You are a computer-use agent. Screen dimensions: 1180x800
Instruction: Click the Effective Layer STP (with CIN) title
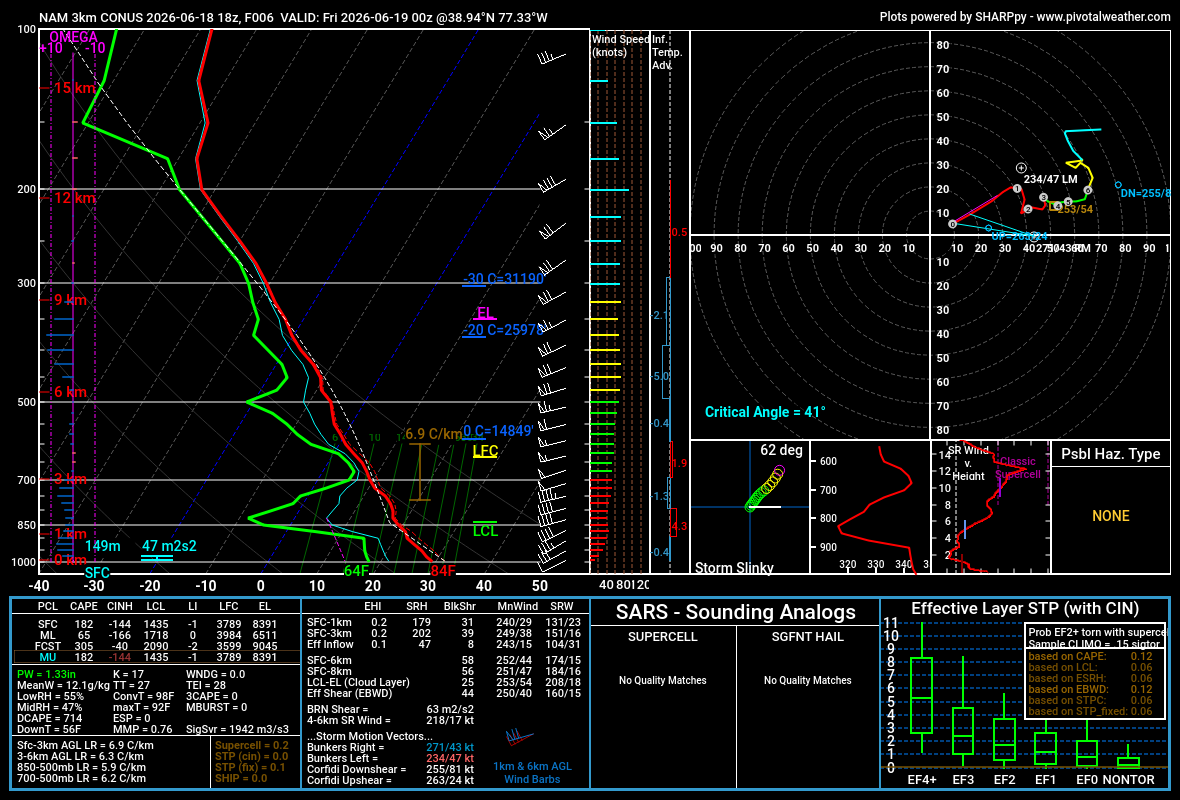(1024, 609)
